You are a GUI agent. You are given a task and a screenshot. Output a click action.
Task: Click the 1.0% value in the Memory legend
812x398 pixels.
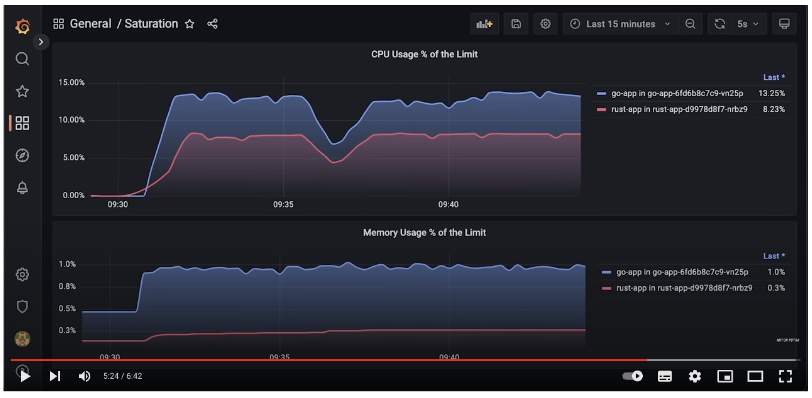tap(776, 272)
